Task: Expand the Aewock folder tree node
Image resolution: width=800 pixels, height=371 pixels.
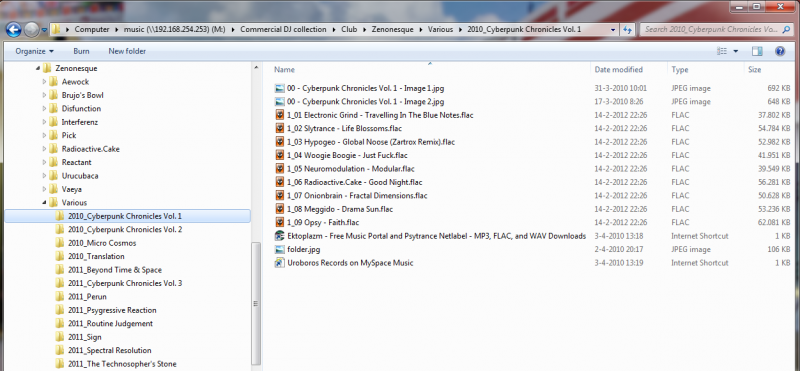Action: click(44, 82)
